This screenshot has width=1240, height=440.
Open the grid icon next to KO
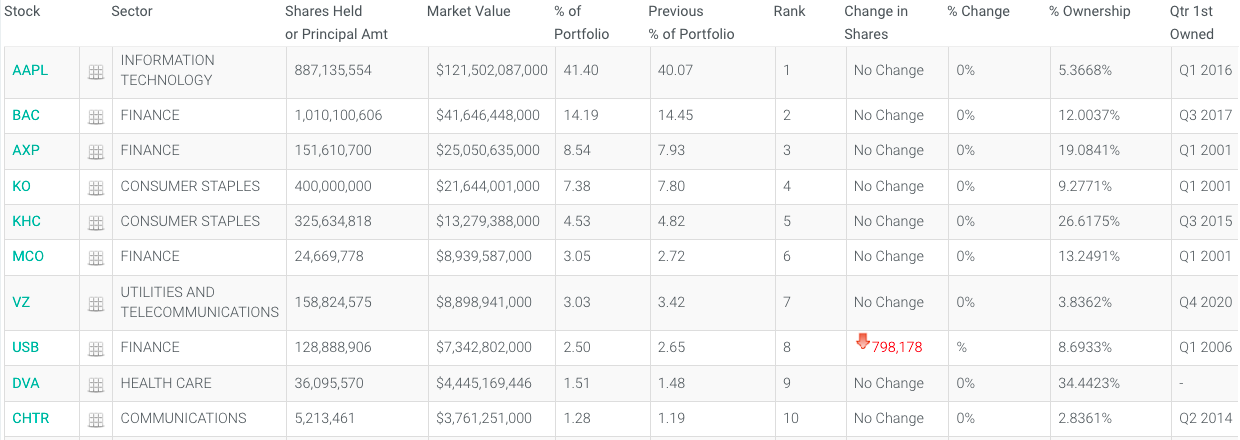click(96, 188)
